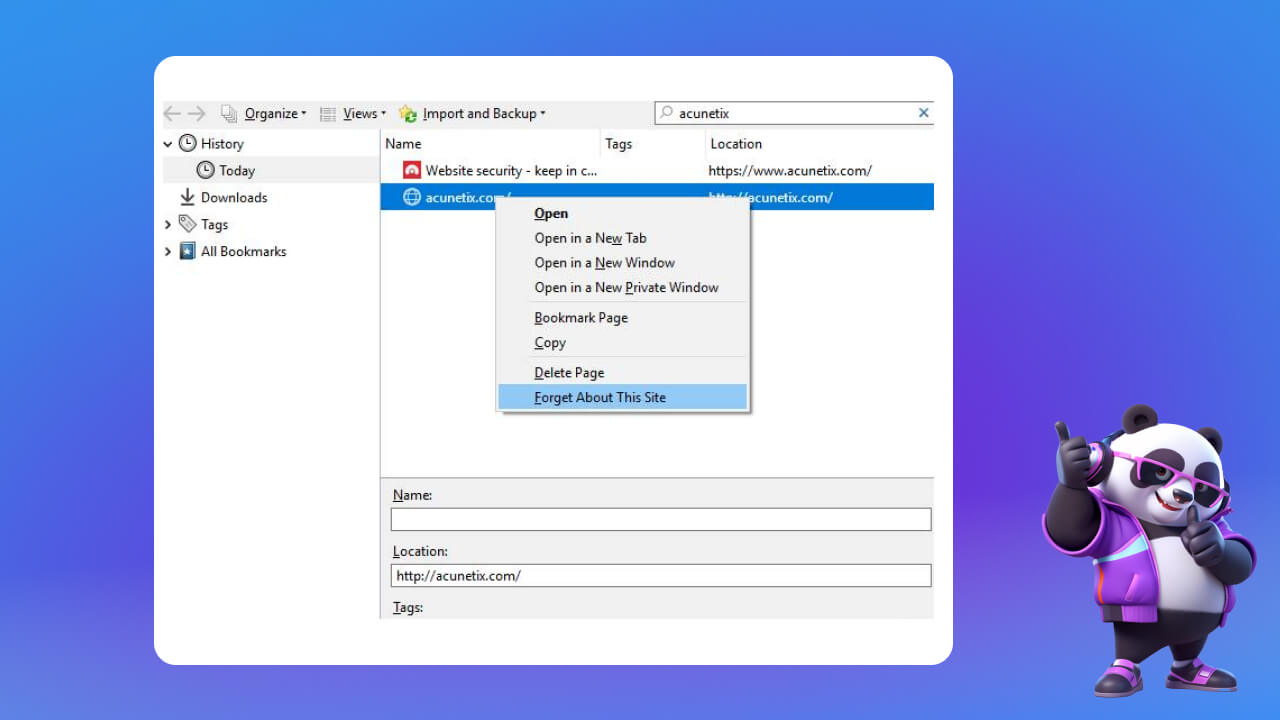Viewport: 1280px width, 720px height.
Task: Click the Views list icon
Action: pos(327,114)
